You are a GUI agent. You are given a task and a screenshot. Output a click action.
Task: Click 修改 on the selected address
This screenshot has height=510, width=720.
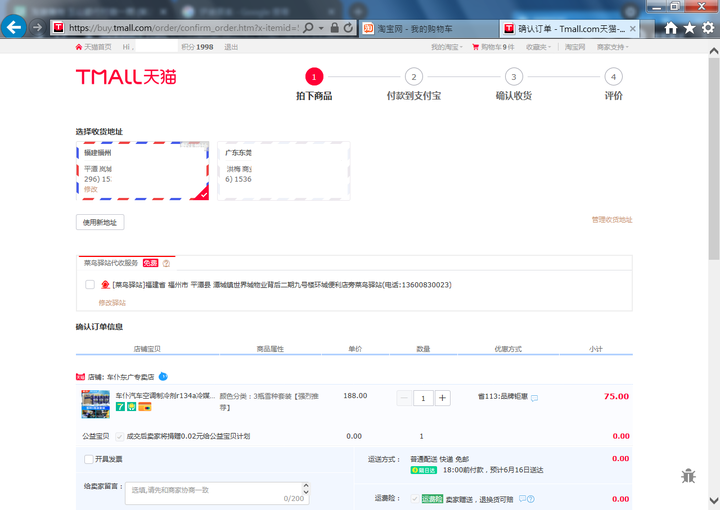click(x=91, y=189)
